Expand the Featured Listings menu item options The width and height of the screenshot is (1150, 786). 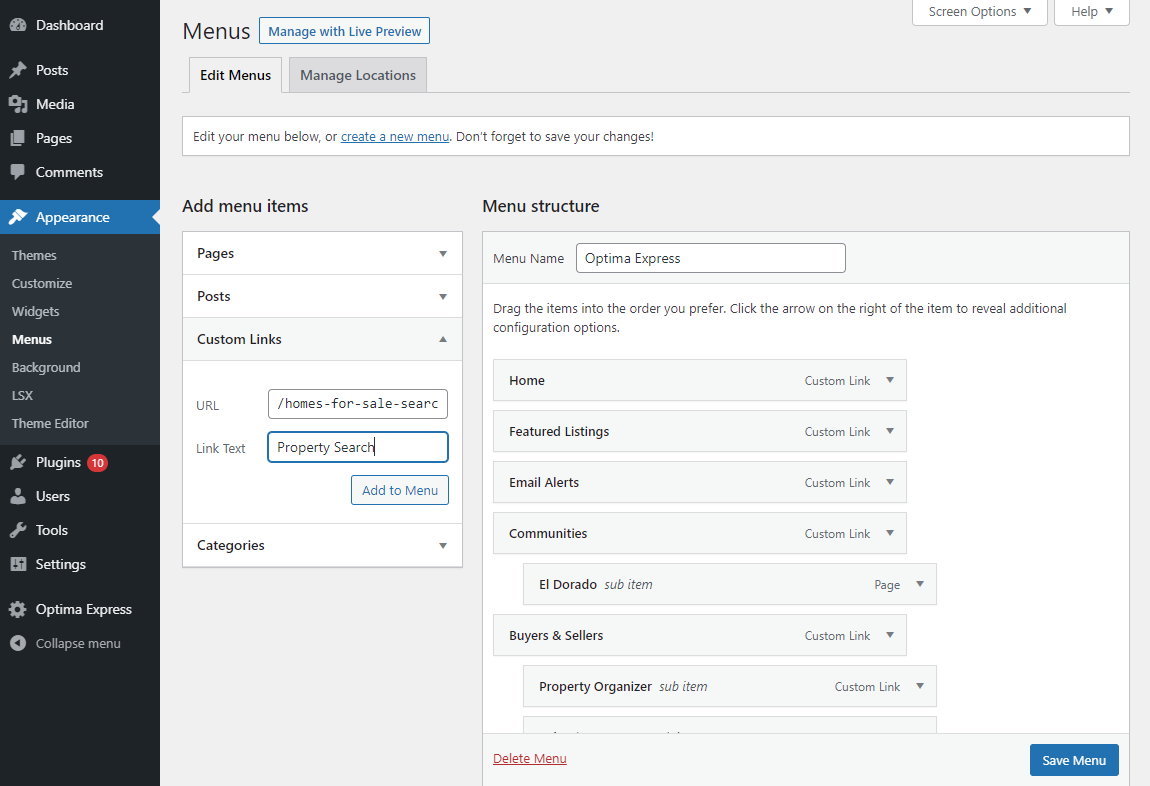pos(890,431)
